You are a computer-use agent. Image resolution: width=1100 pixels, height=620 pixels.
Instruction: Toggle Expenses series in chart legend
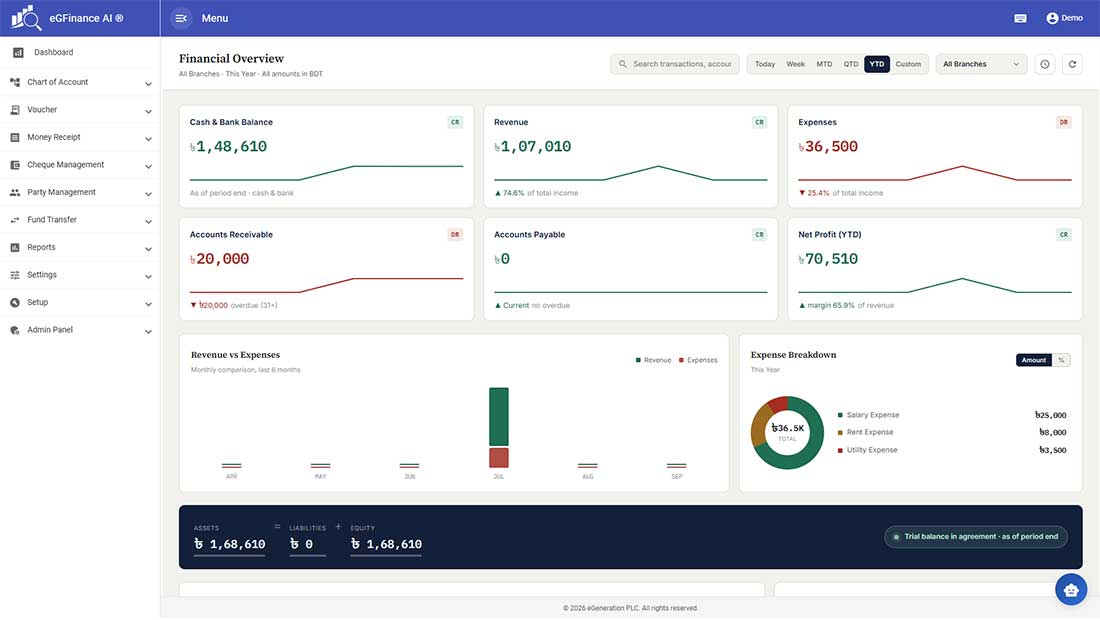click(x=698, y=360)
